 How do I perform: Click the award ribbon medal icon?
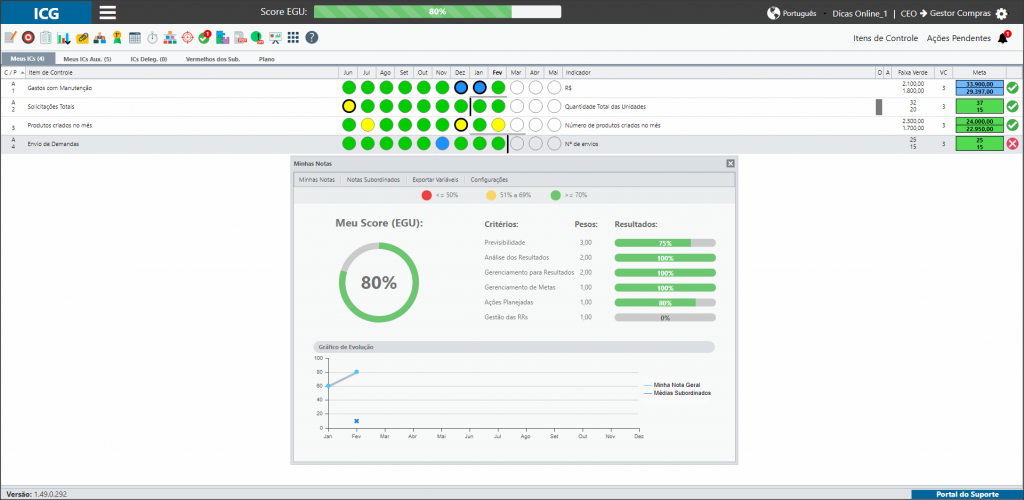(118, 37)
